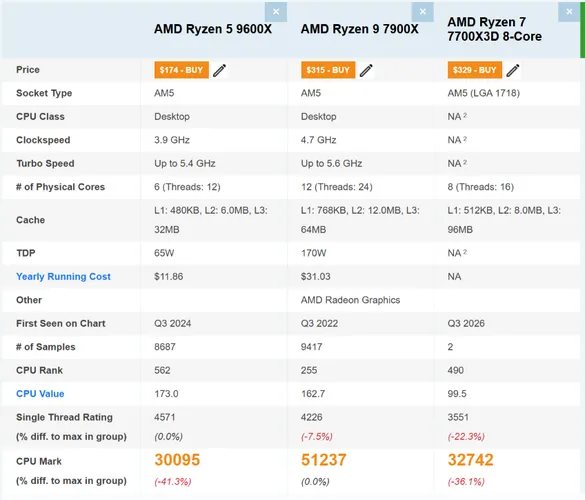Select the AMD Ryzen 7 7700X3D 8-Core heading
Screen dimensions: 585x500
click(495, 29)
